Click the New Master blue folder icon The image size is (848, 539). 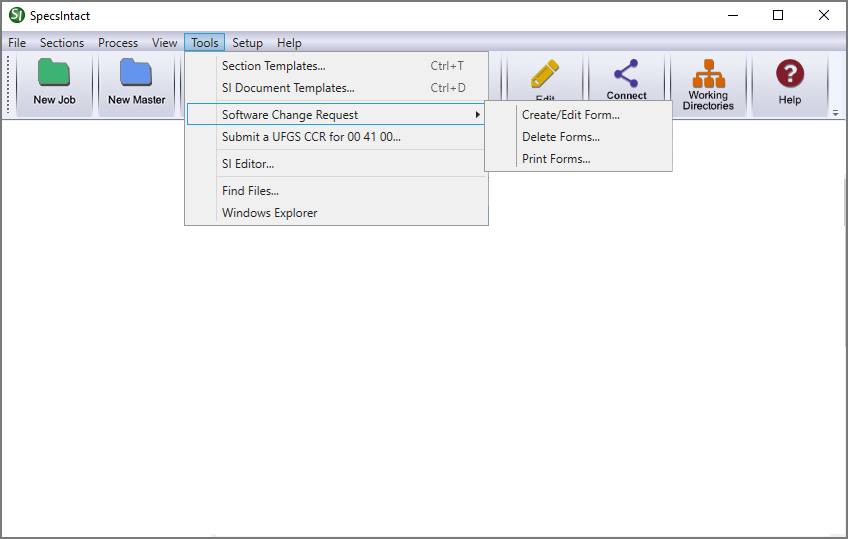tap(136, 72)
